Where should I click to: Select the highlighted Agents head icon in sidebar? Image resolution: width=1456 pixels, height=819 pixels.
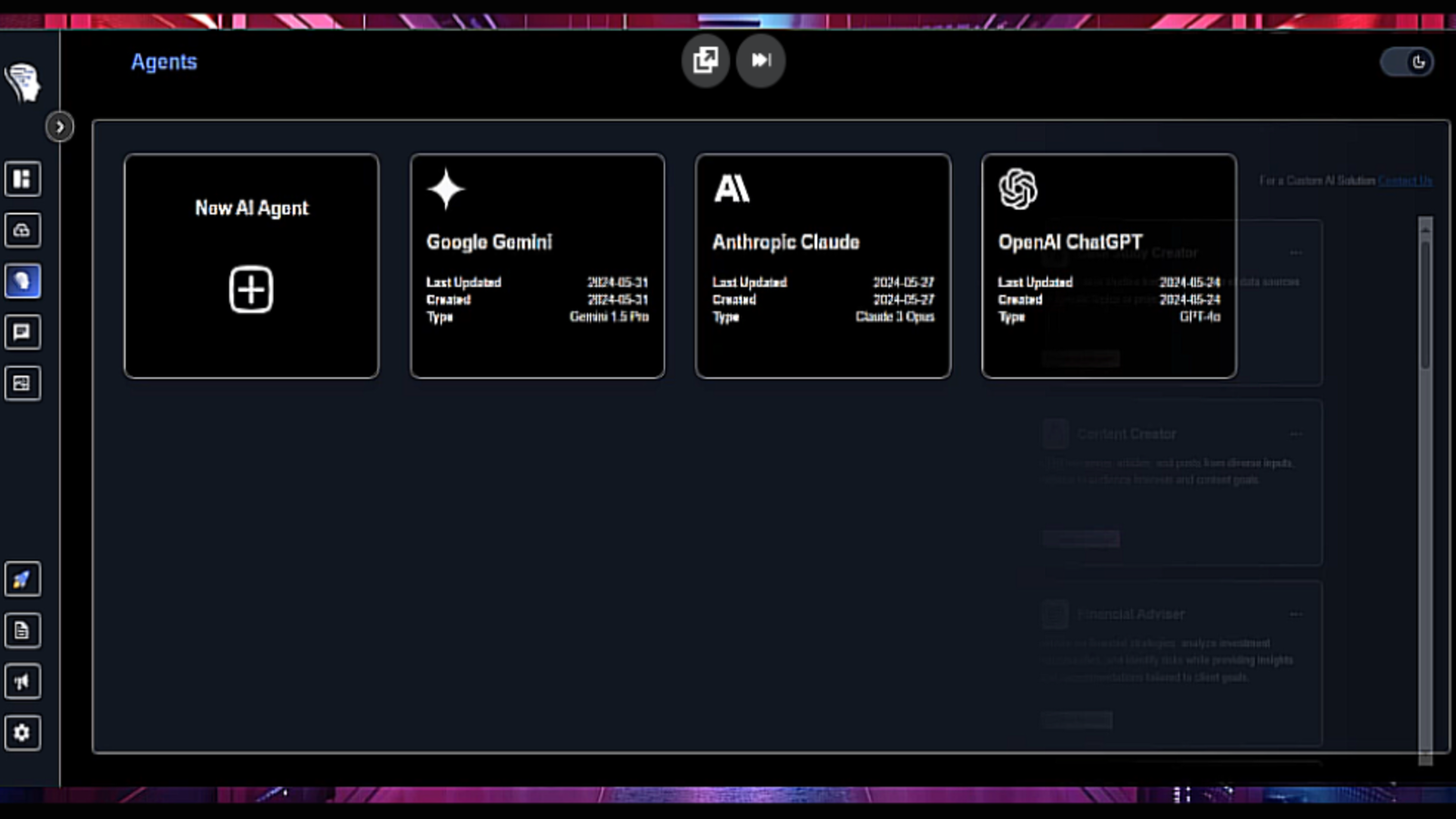click(22, 281)
